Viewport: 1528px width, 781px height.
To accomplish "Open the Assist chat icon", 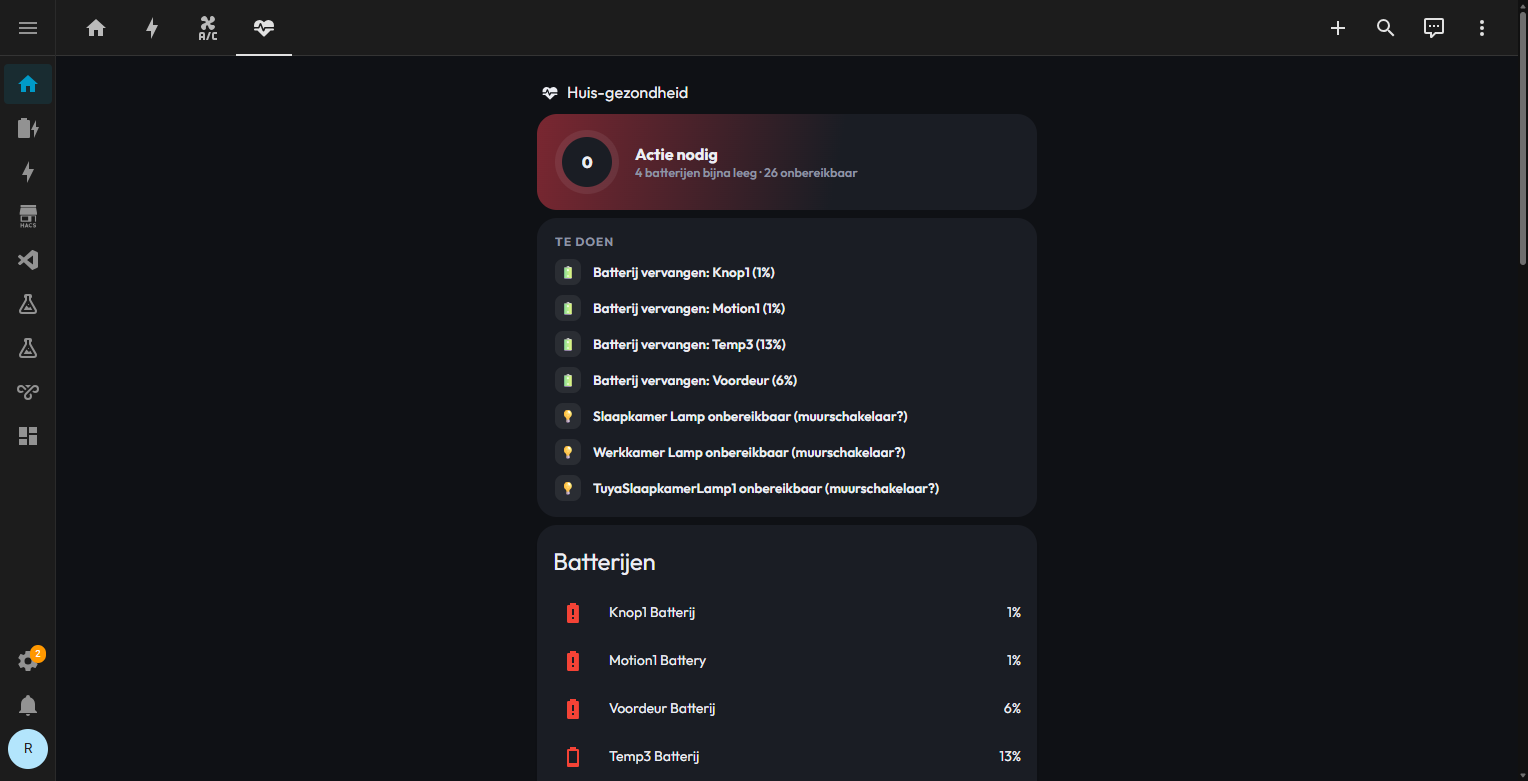I will (x=1434, y=28).
